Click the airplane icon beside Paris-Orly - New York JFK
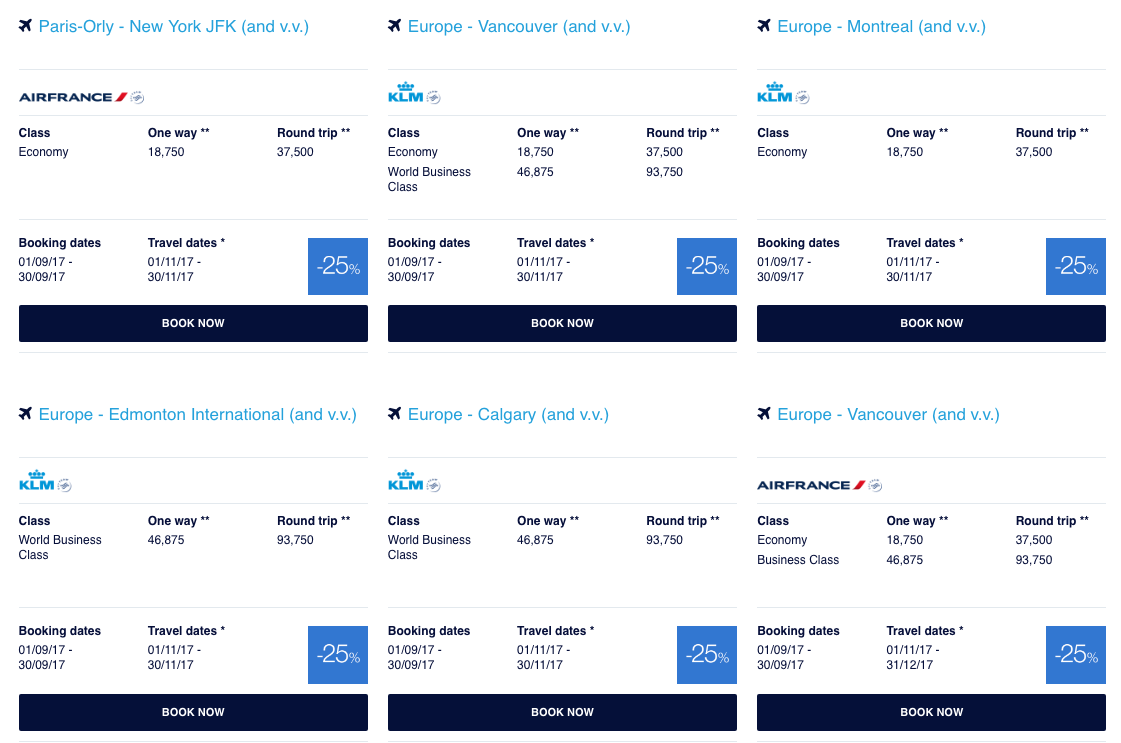The image size is (1121, 743). click(x=26, y=26)
